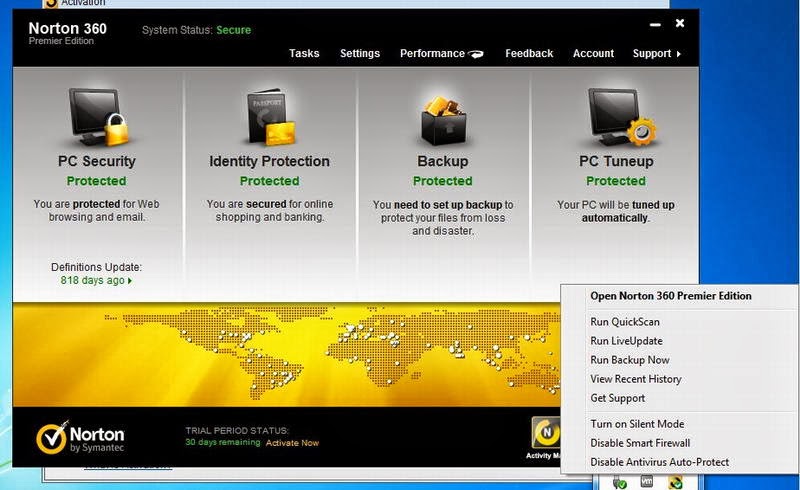800x490 pixels.
Task: Close the Norton 360 window
Action: point(680,23)
